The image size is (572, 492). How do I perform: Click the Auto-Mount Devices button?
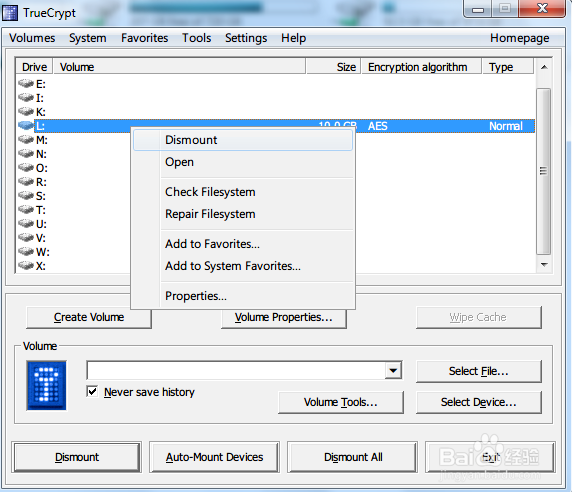(x=214, y=457)
